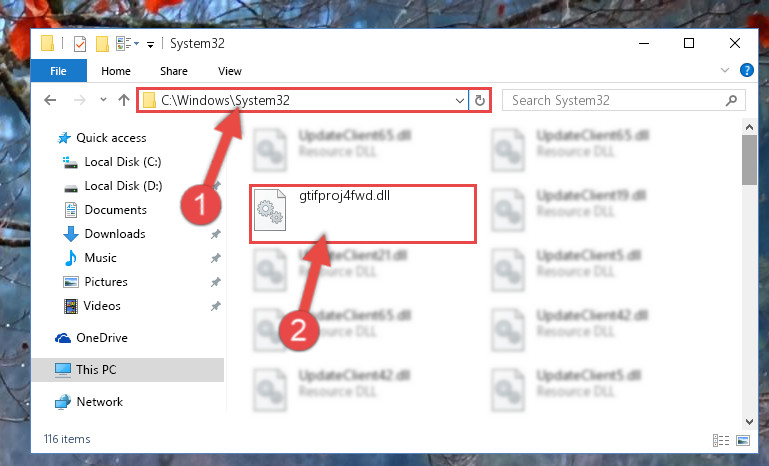This screenshot has width=769, height=466.
Task: Click the search magnifier icon
Action: coord(731,101)
